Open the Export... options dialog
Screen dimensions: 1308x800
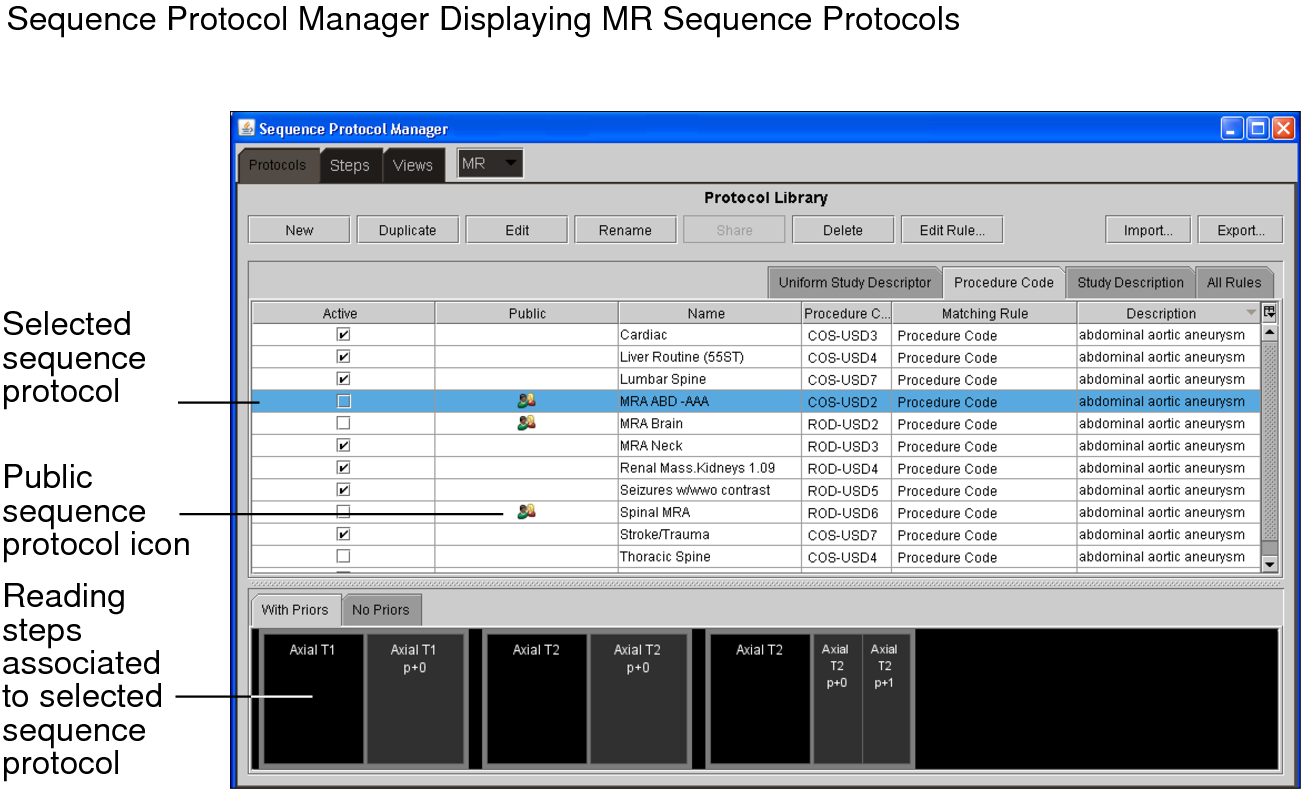[1240, 230]
